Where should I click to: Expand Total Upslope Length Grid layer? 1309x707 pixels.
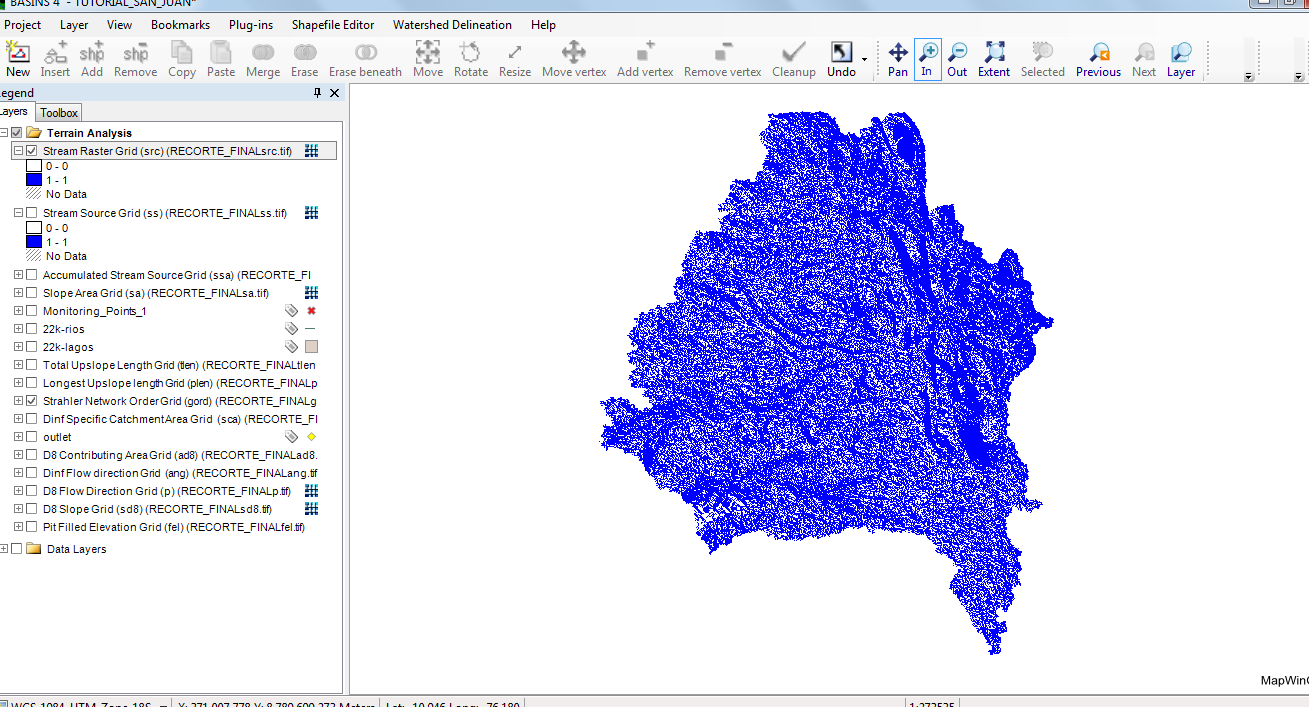(x=18, y=365)
